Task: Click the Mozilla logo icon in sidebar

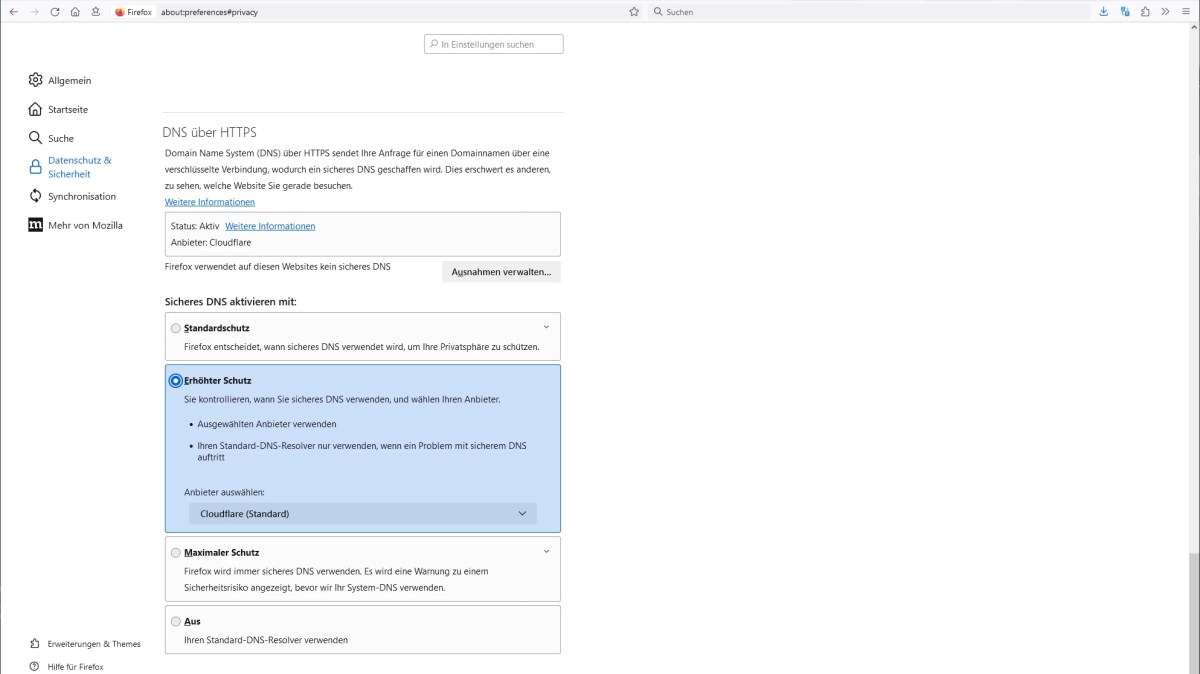Action: click(x=36, y=225)
